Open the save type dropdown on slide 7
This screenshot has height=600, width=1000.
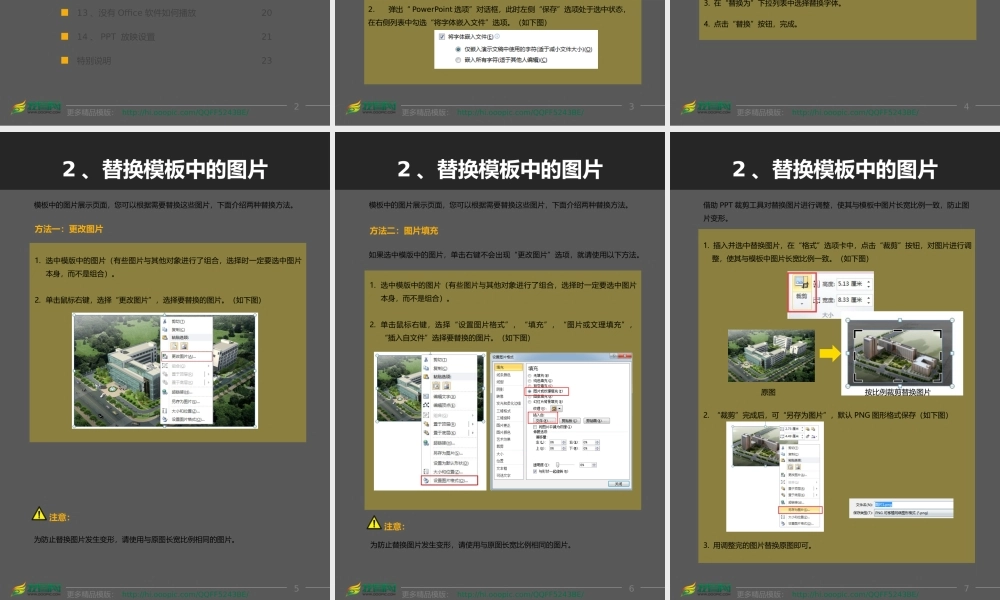(914, 513)
